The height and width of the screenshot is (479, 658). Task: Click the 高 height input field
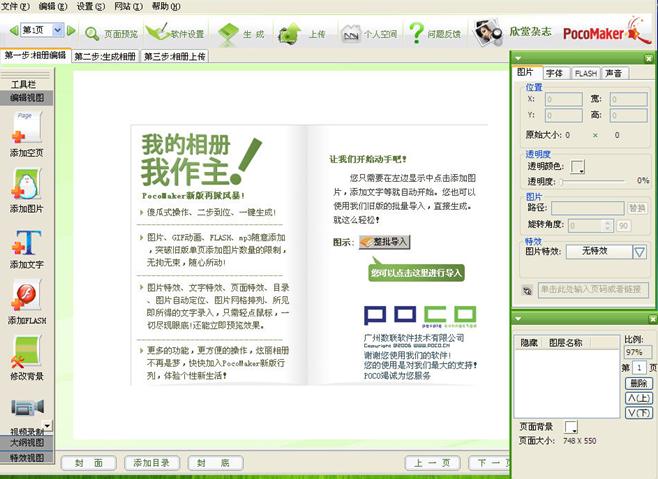(629, 115)
